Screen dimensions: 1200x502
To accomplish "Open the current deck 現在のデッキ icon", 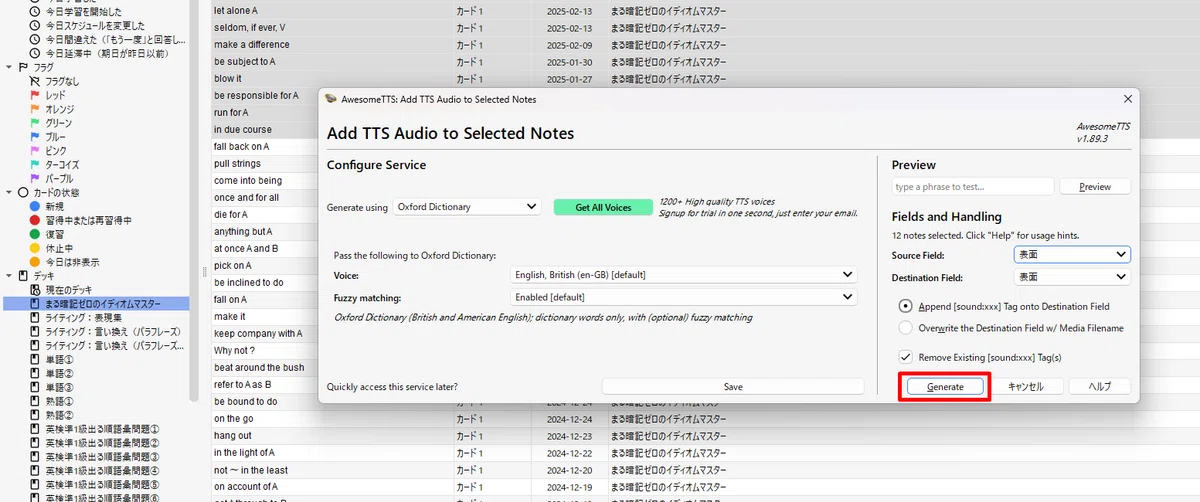I will click(36, 289).
